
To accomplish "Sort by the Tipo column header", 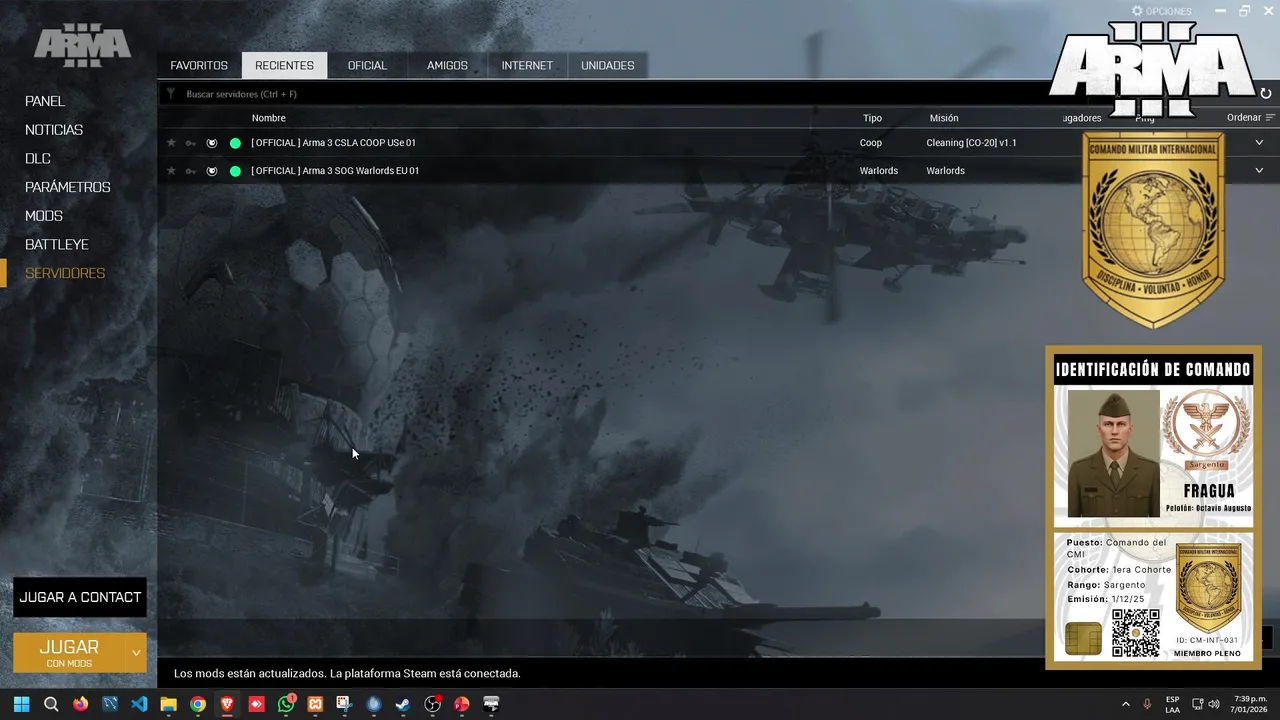I will pyautogui.click(x=873, y=118).
